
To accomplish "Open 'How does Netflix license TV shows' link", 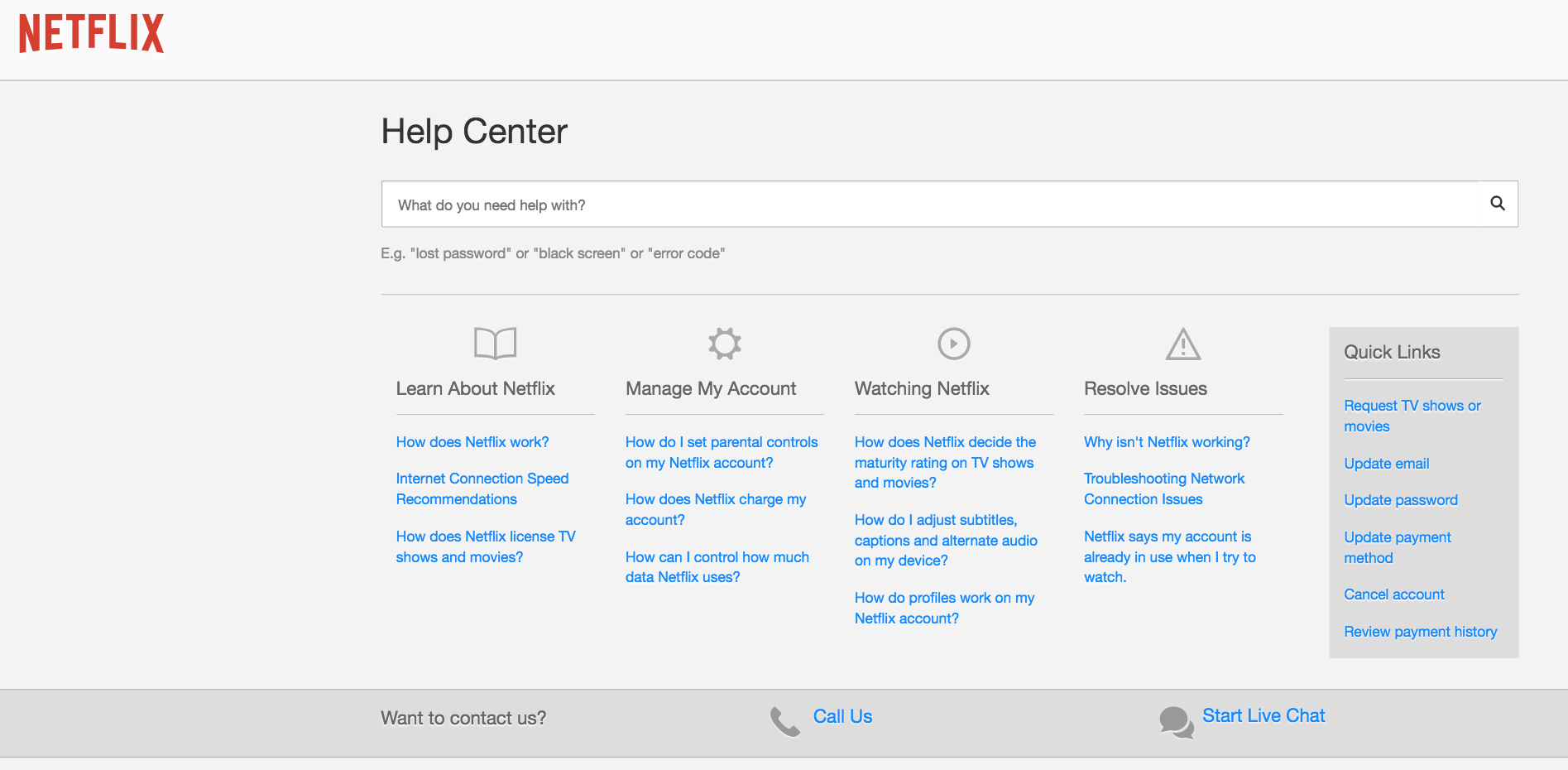I will [x=486, y=546].
